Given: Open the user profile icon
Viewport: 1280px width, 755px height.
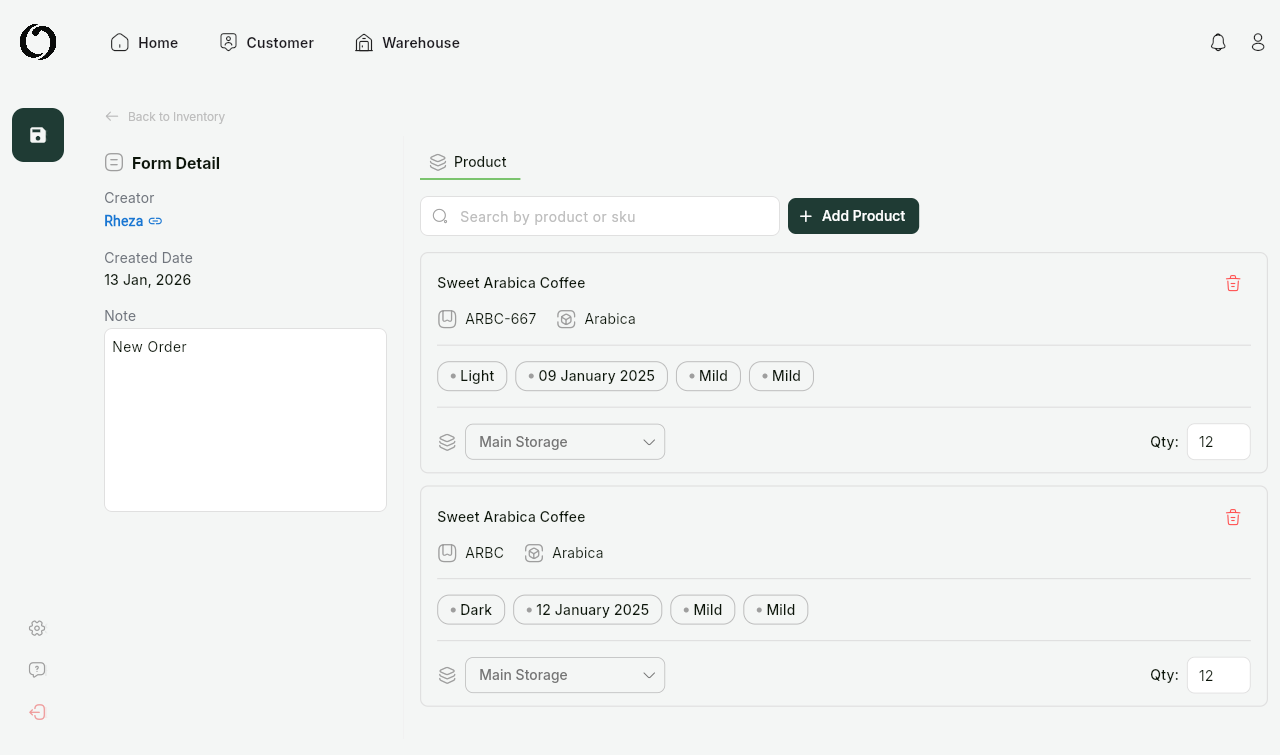Looking at the screenshot, I should [x=1258, y=42].
